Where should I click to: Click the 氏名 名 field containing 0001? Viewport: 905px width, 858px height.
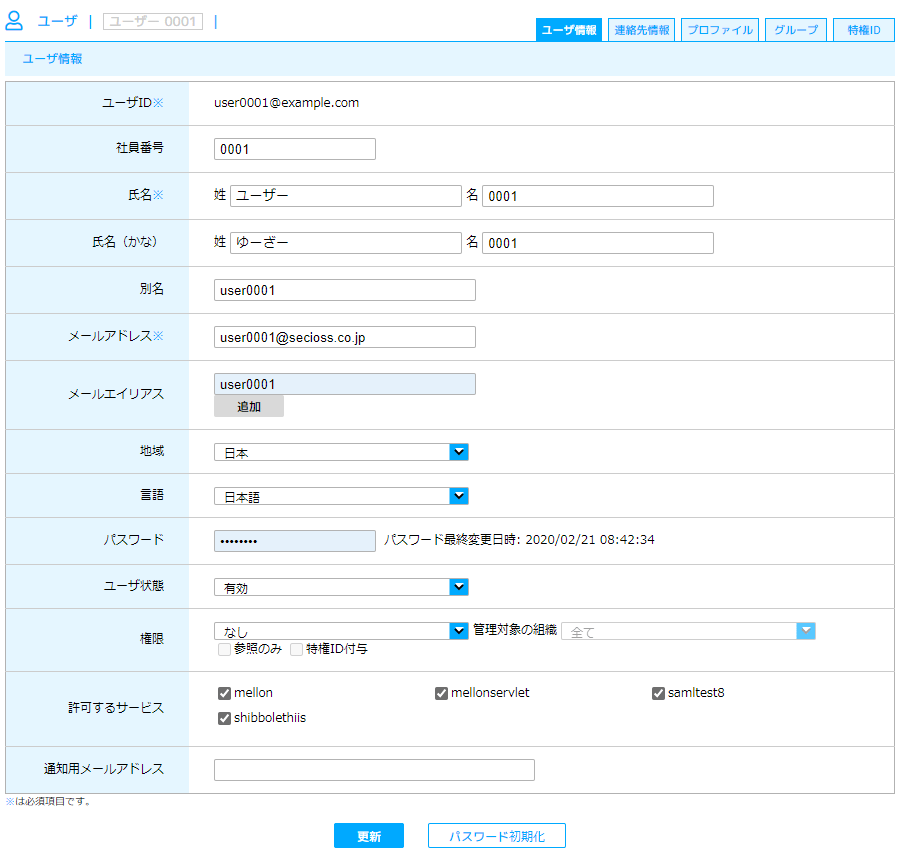pos(597,196)
